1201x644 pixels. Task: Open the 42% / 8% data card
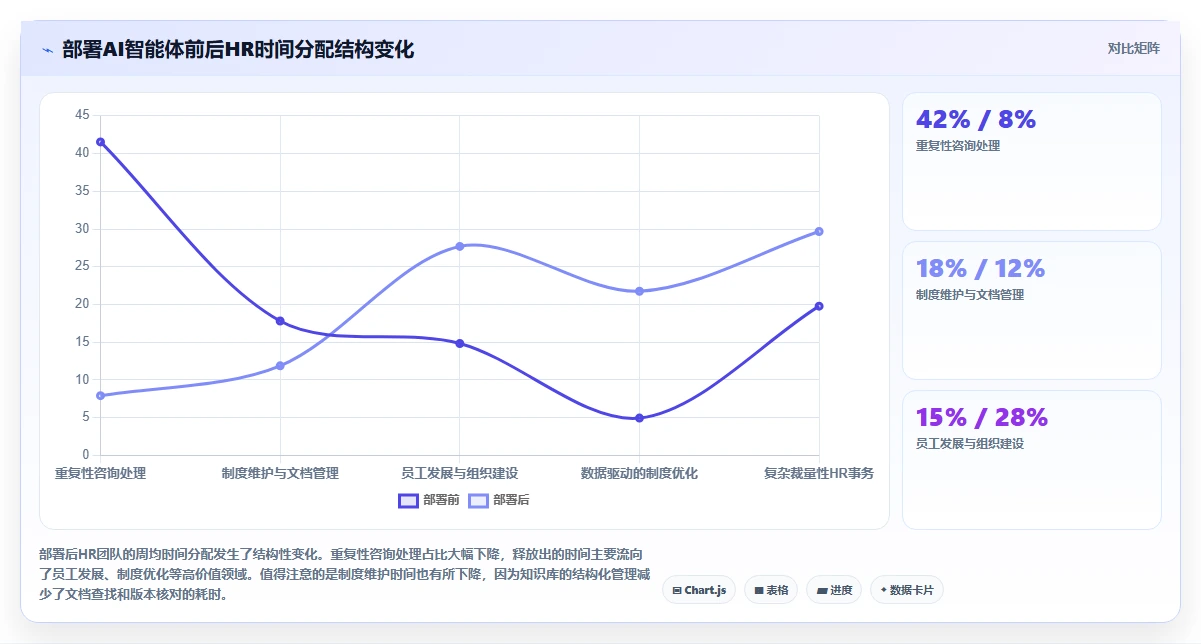click(x=1032, y=162)
